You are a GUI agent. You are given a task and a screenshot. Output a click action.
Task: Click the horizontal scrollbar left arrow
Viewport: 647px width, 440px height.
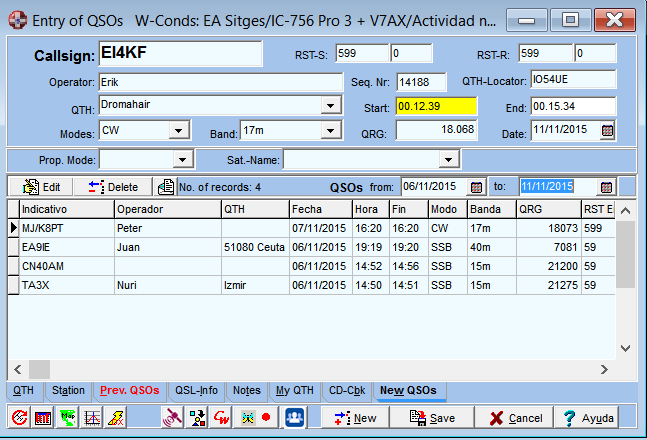tap(18, 369)
